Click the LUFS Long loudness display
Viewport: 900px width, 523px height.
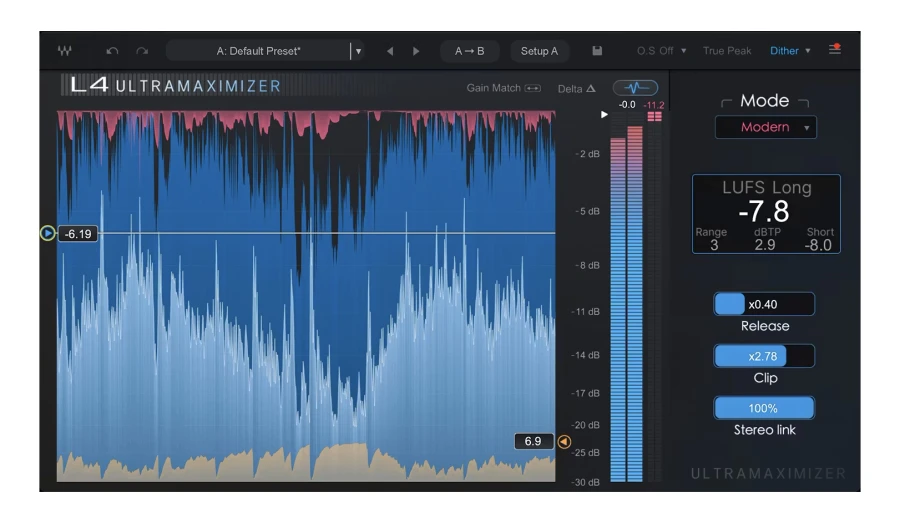pyautogui.click(x=766, y=214)
